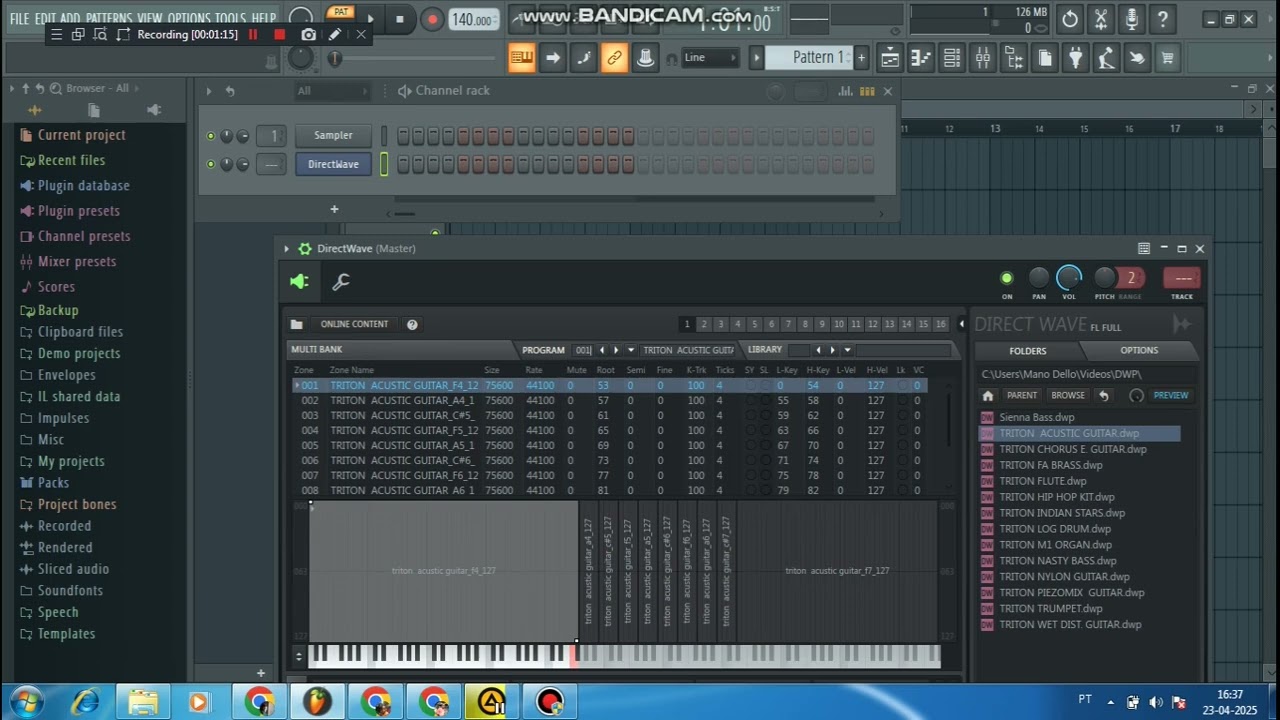Open Bandicam from the taskbar

point(550,702)
